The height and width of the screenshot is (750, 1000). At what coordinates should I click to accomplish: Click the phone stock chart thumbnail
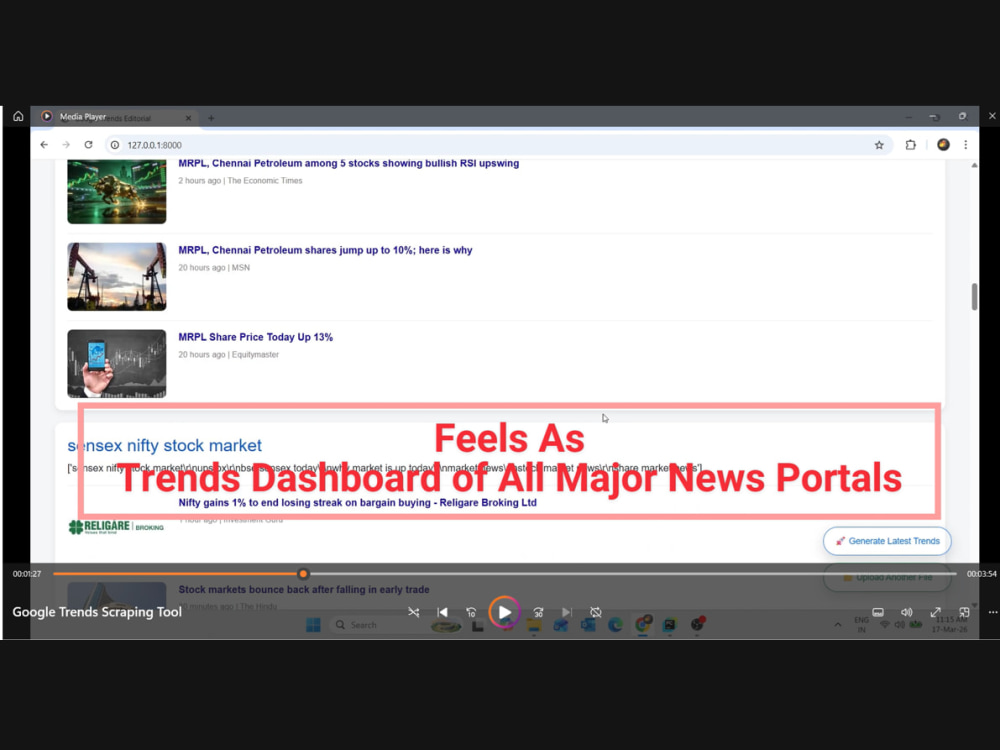tap(117, 364)
